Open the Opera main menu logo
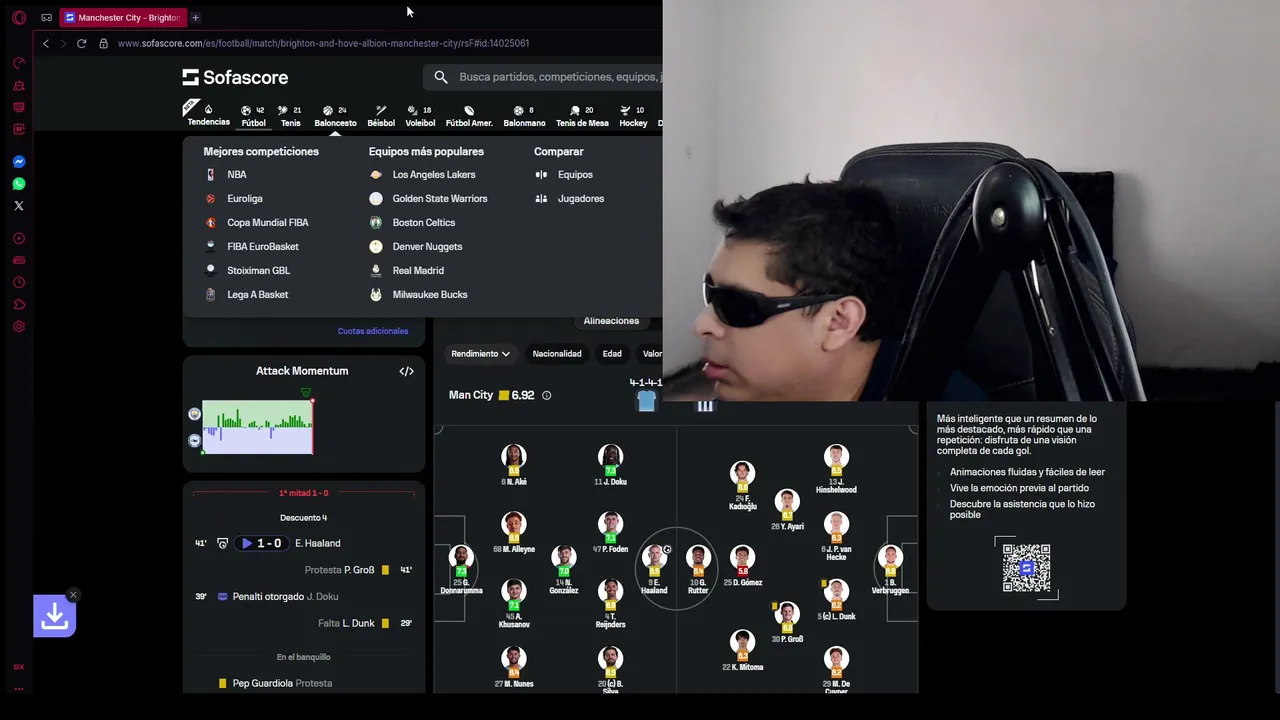 pyautogui.click(x=18, y=17)
